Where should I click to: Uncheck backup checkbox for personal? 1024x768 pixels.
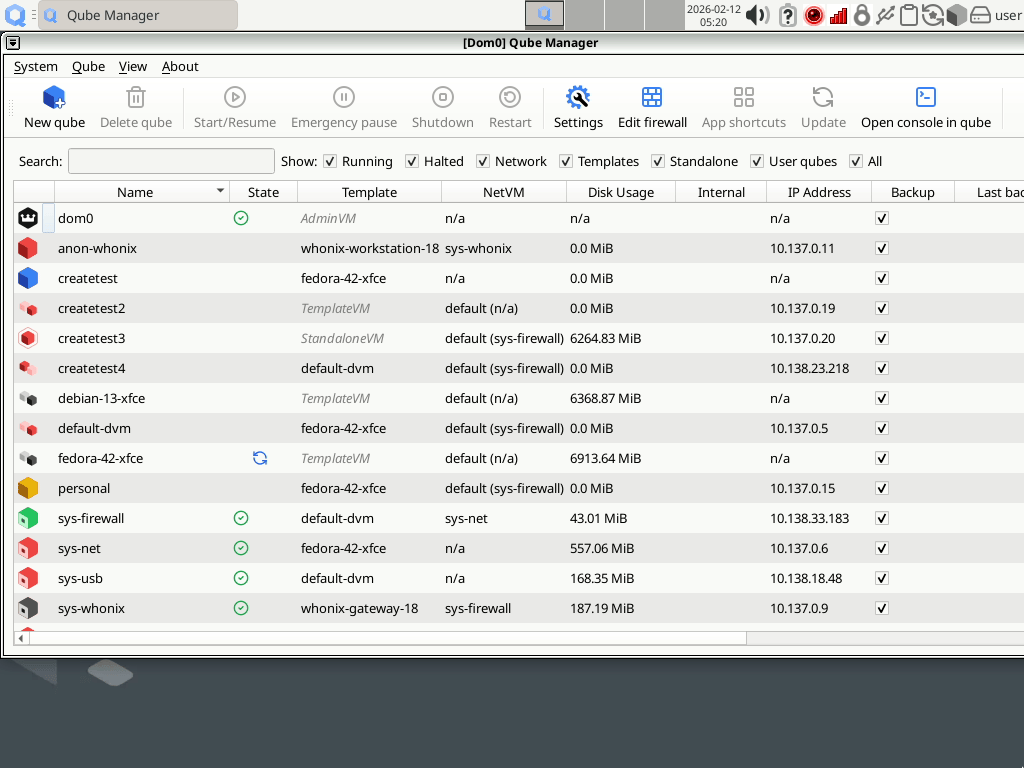coord(882,488)
